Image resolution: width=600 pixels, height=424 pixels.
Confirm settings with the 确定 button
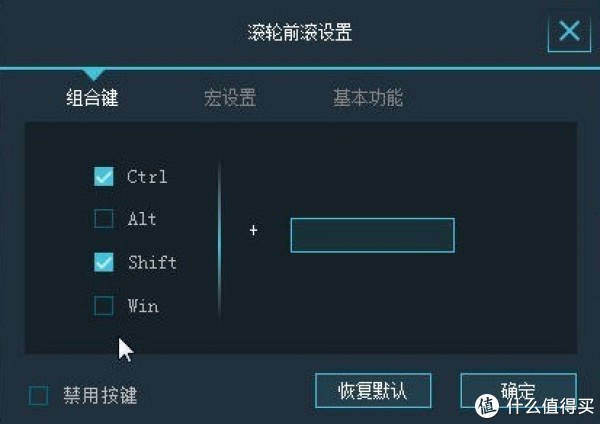click(x=518, y=391)
